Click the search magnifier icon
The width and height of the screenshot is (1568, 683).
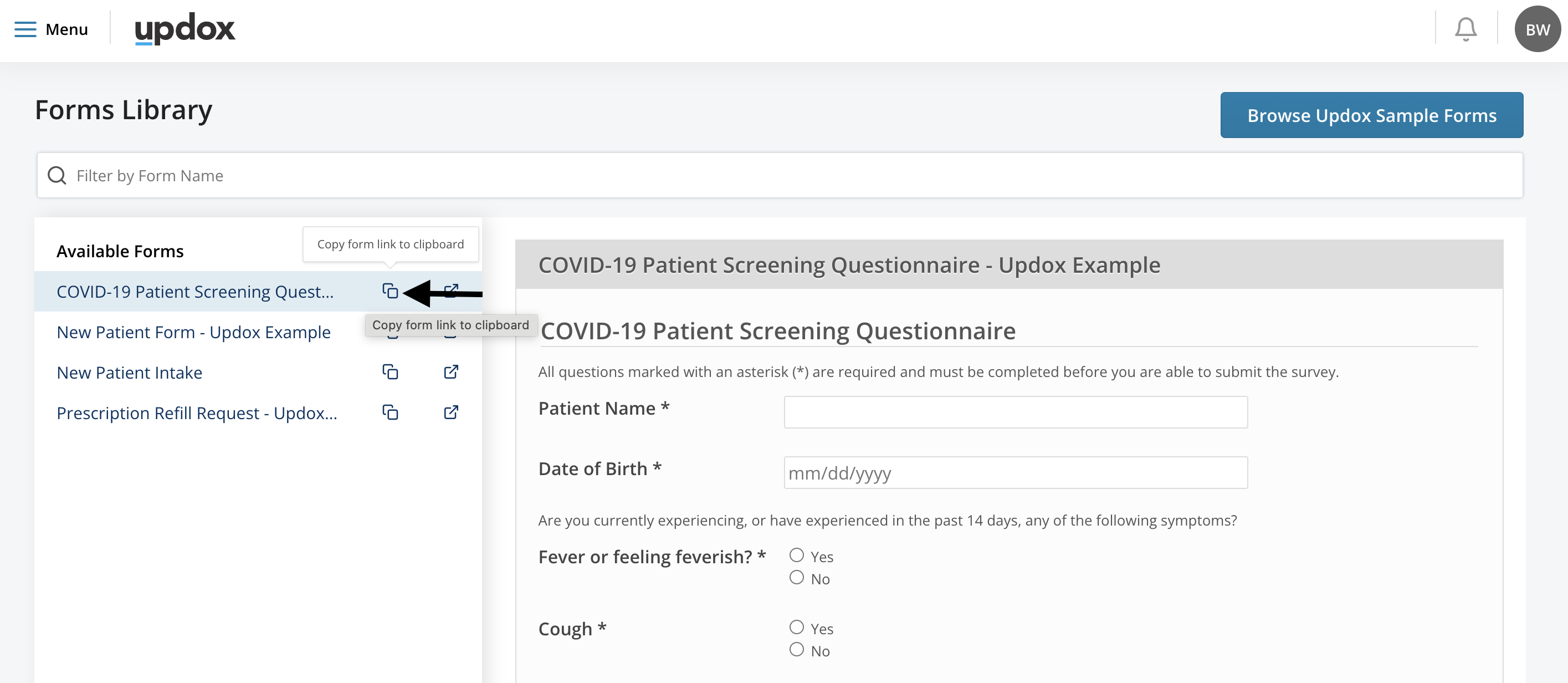[57, 176]
